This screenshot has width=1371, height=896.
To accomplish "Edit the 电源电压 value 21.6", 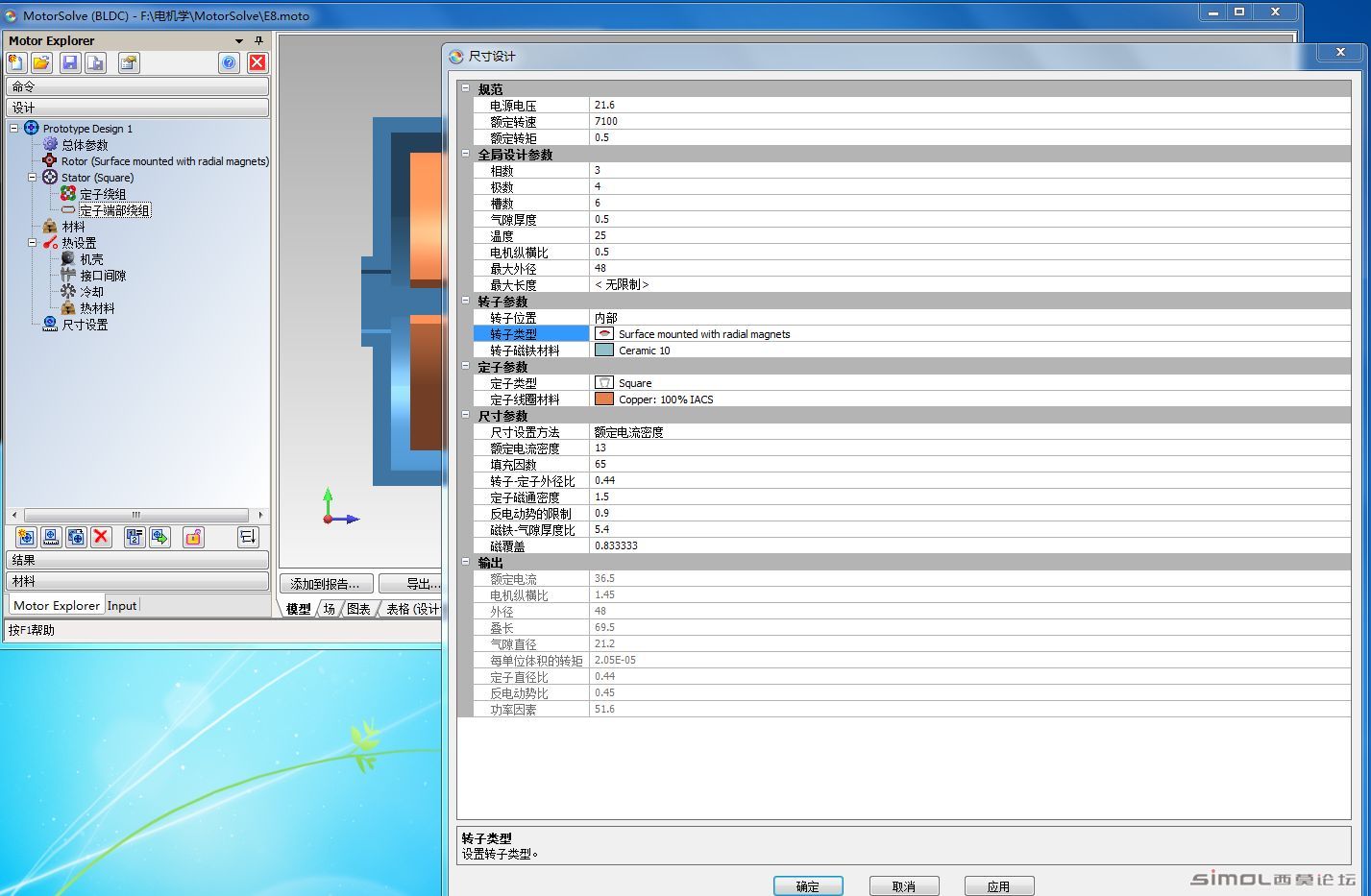I will click(x=970, y=105).
